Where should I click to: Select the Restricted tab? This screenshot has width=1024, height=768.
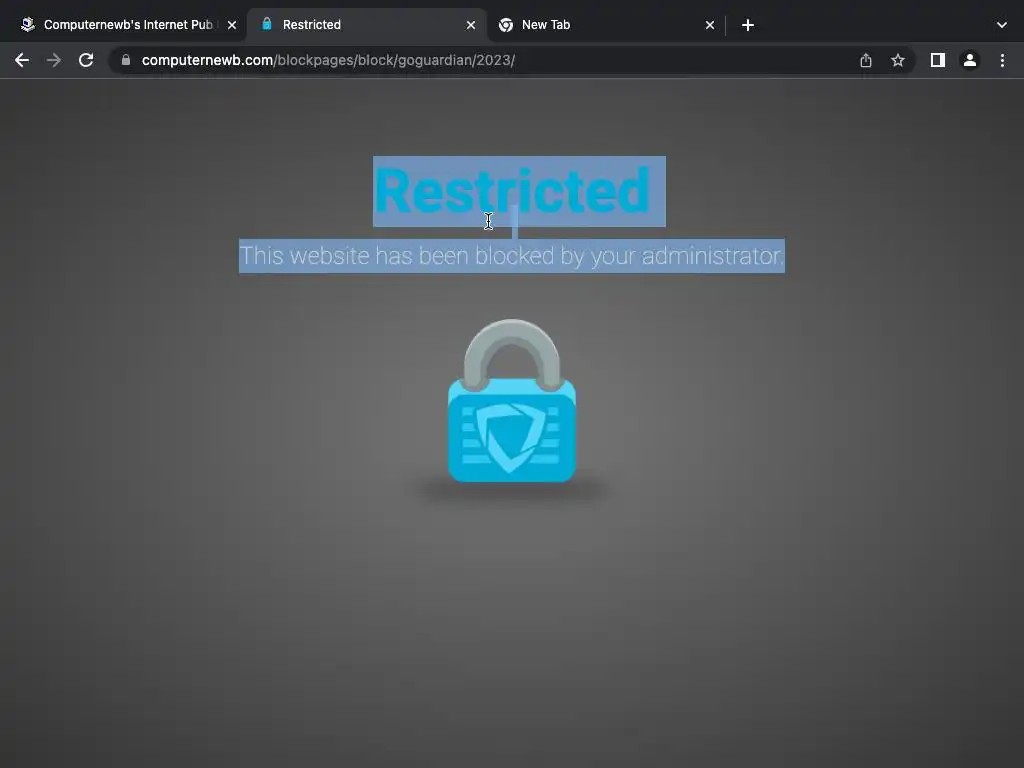[x=367, y=25]
